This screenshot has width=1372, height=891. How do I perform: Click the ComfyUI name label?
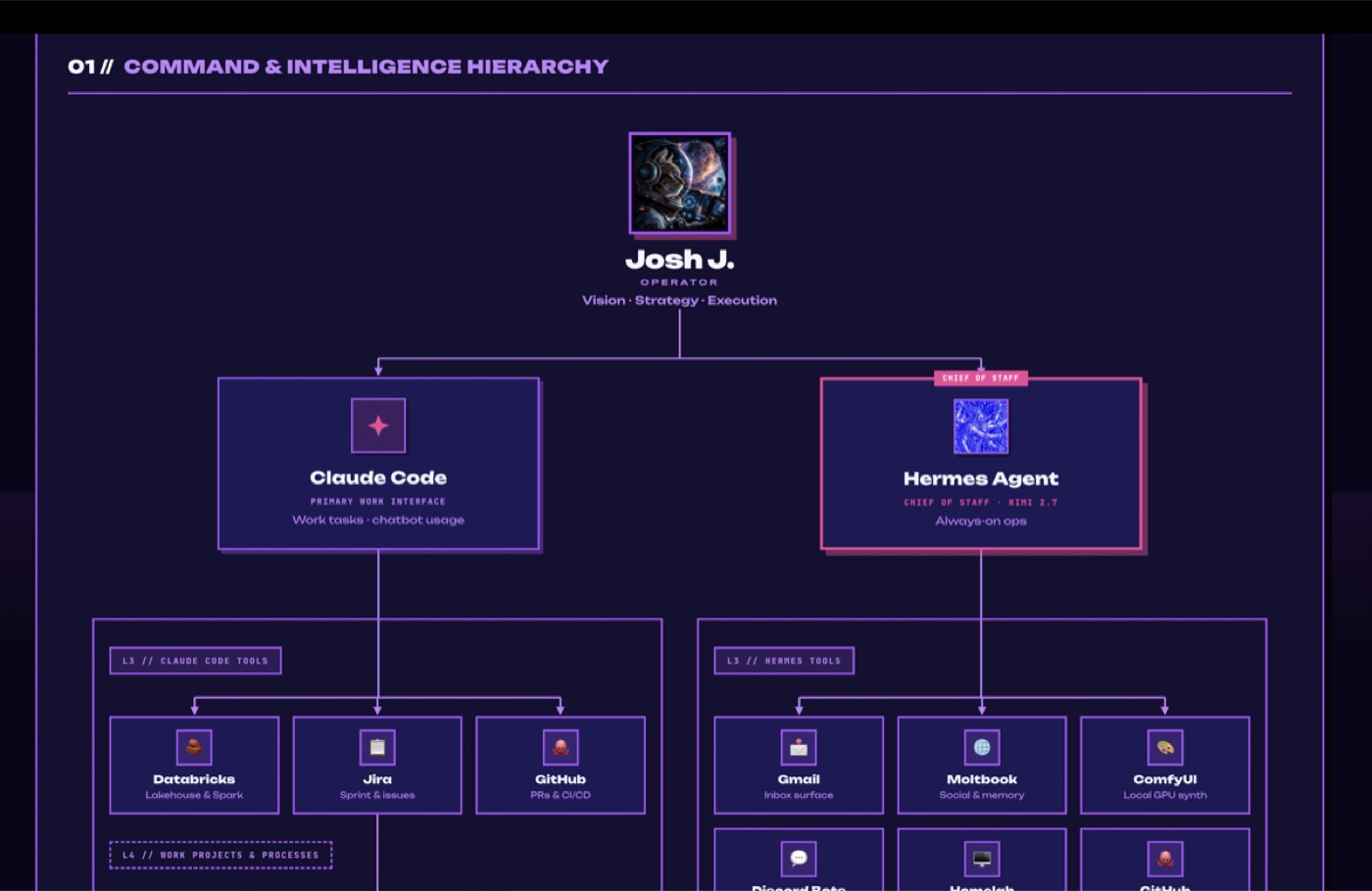1165,779
